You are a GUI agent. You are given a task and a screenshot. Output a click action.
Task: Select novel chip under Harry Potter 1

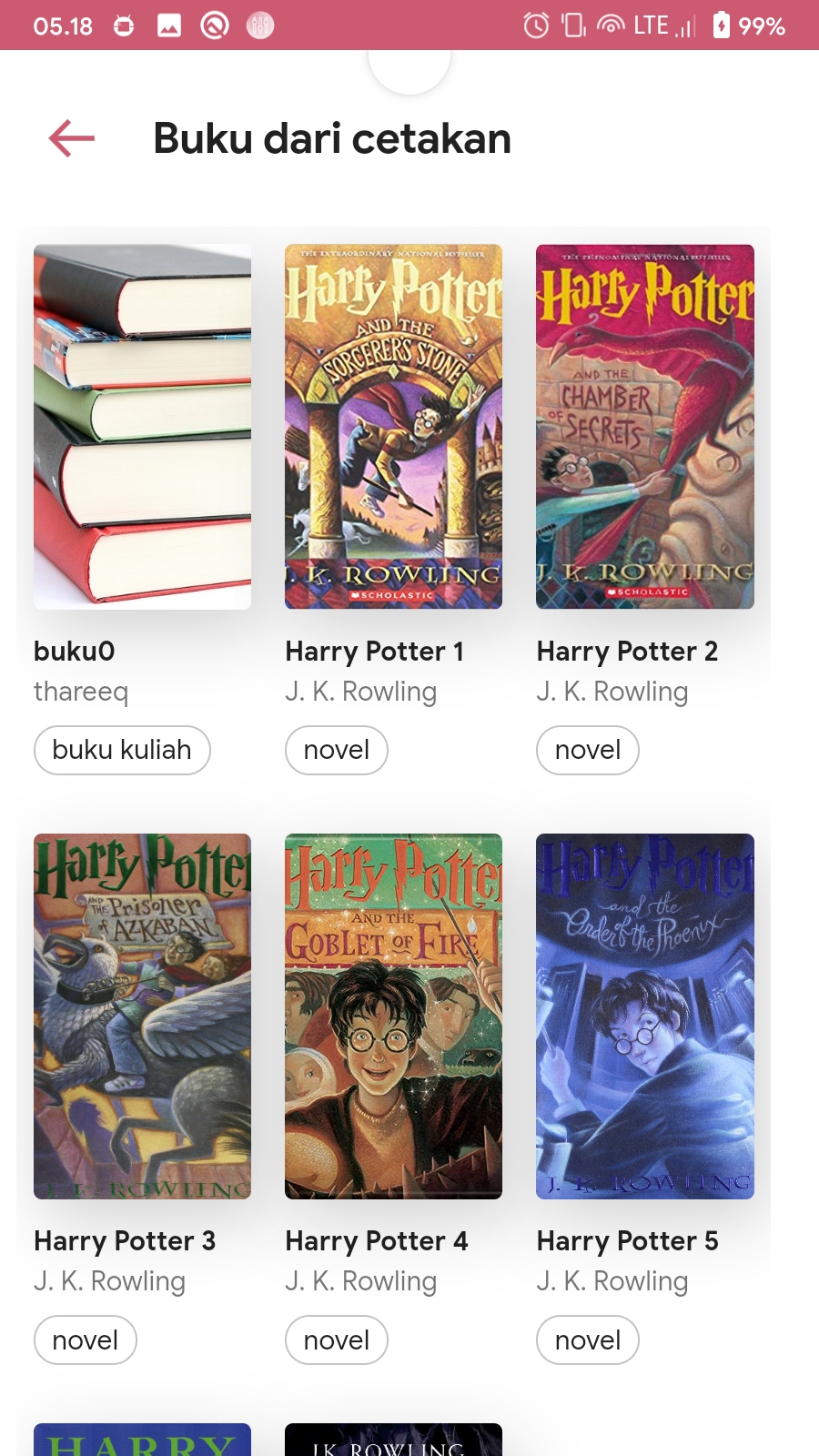(337, 750)
